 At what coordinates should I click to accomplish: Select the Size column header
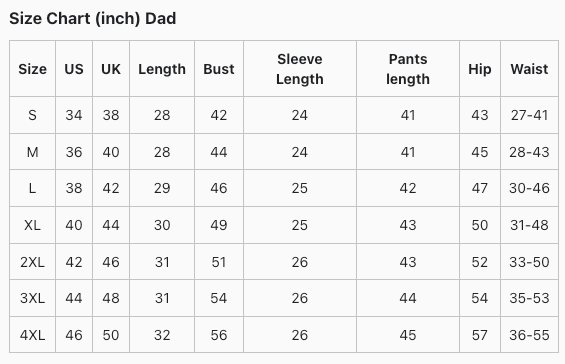[x=32, y=69]
